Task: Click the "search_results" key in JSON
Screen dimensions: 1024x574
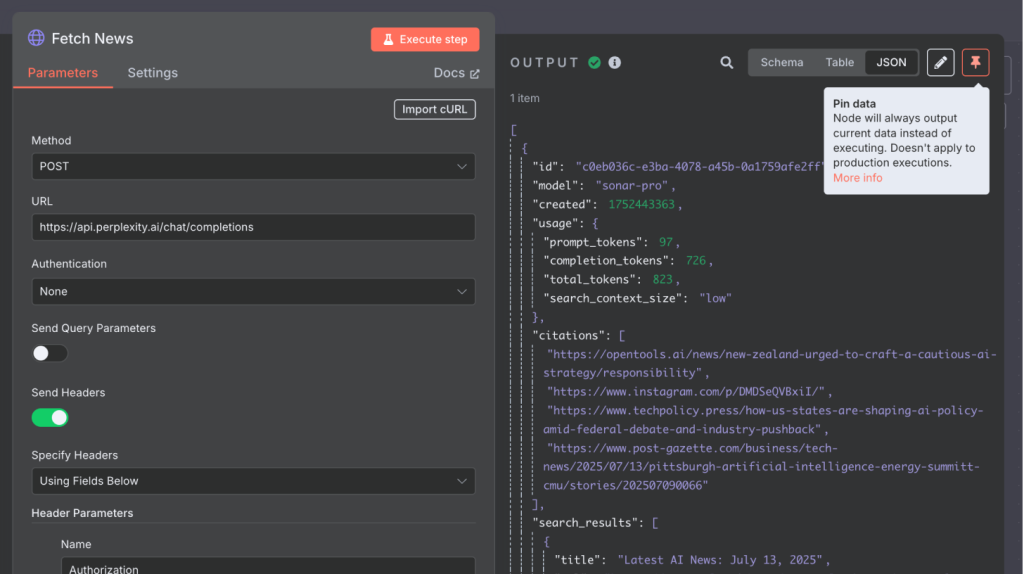Action: point(584,523)
